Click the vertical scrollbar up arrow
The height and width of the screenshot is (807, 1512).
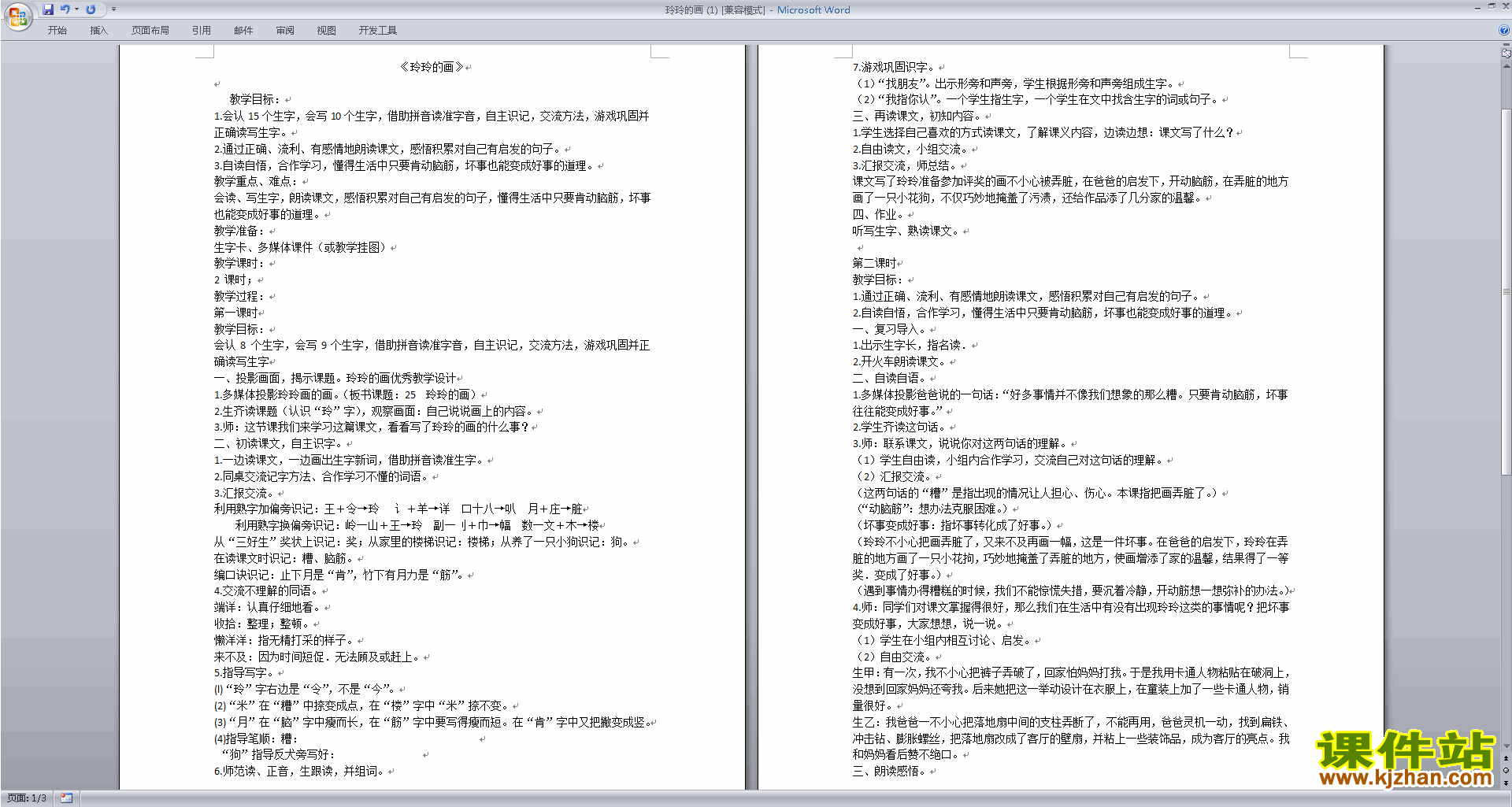1506,66
